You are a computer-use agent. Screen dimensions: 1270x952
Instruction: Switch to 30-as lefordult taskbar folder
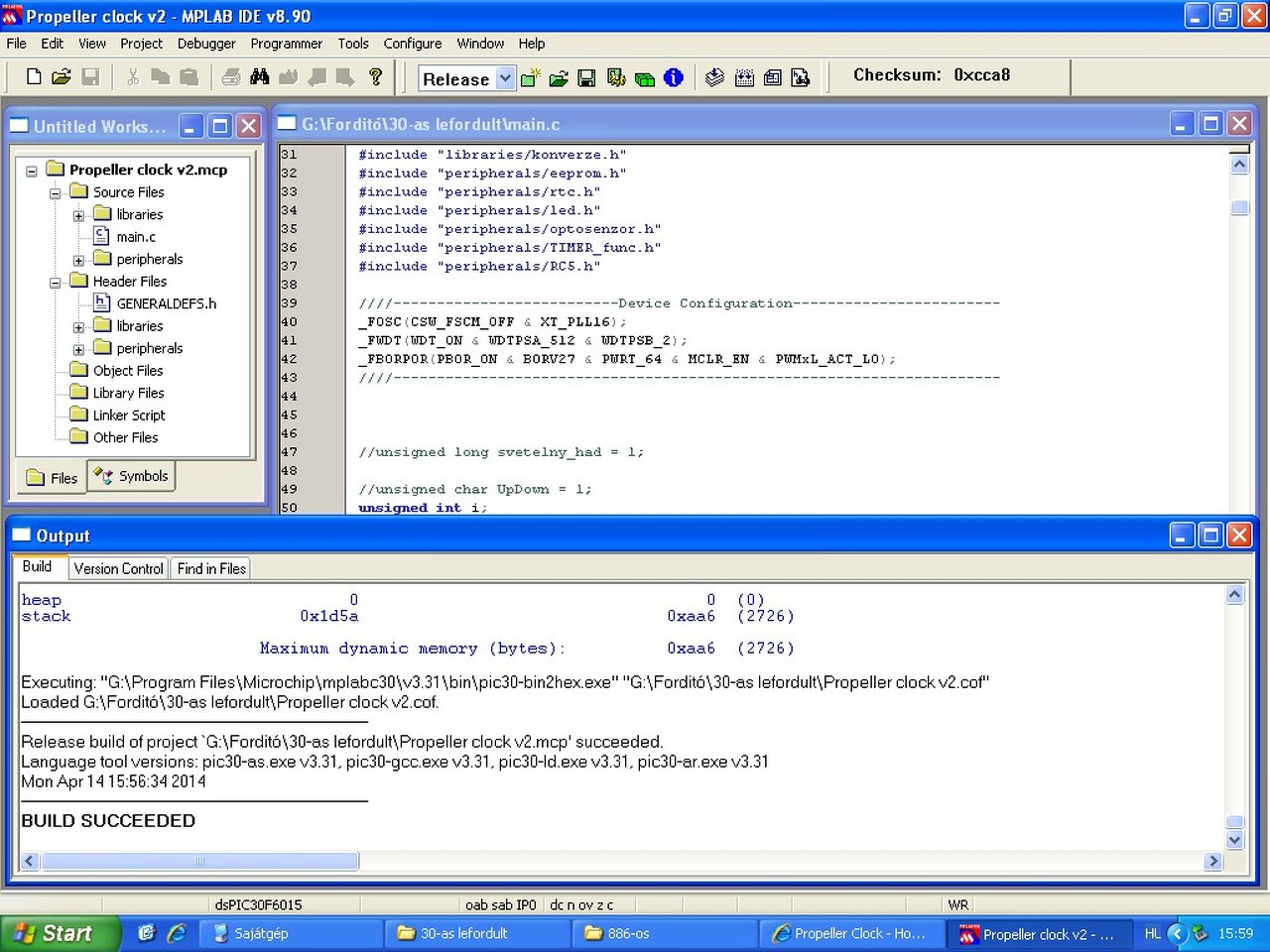(x=477, y=933)
